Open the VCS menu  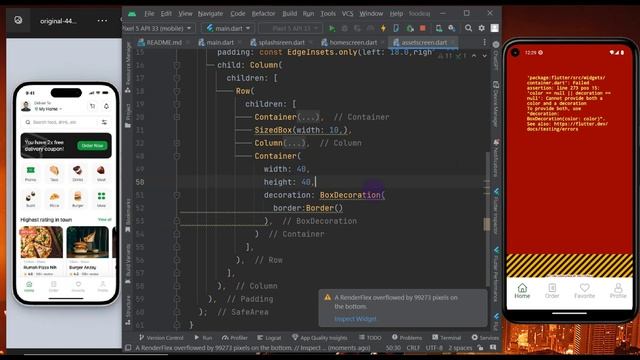click(347, 13)
